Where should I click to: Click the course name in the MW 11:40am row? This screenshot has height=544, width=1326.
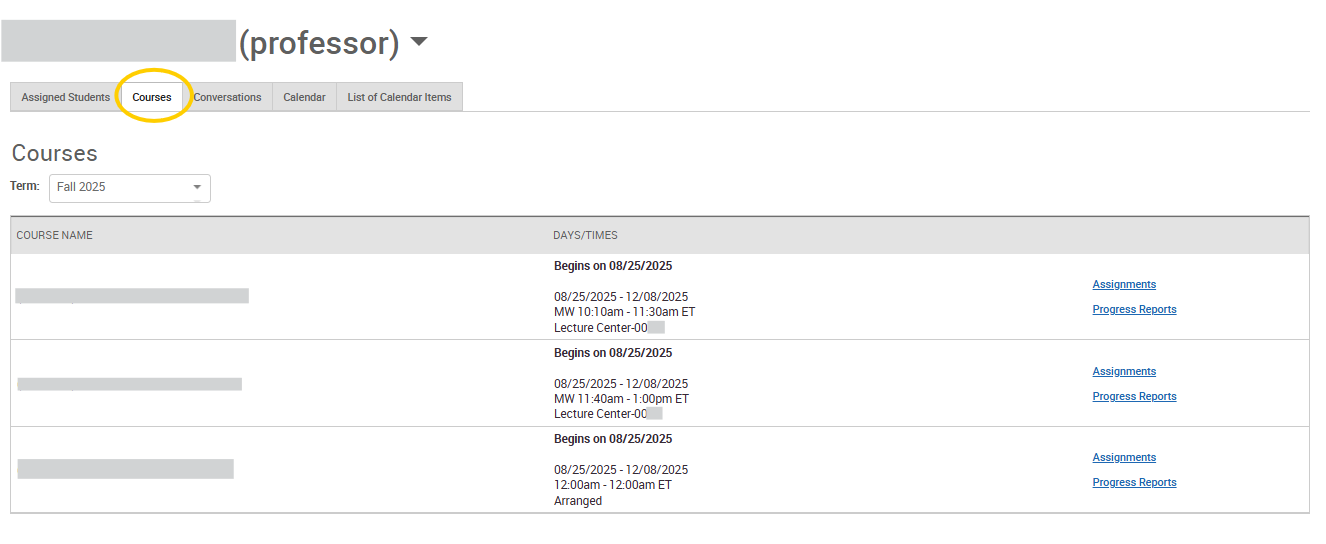129,384
